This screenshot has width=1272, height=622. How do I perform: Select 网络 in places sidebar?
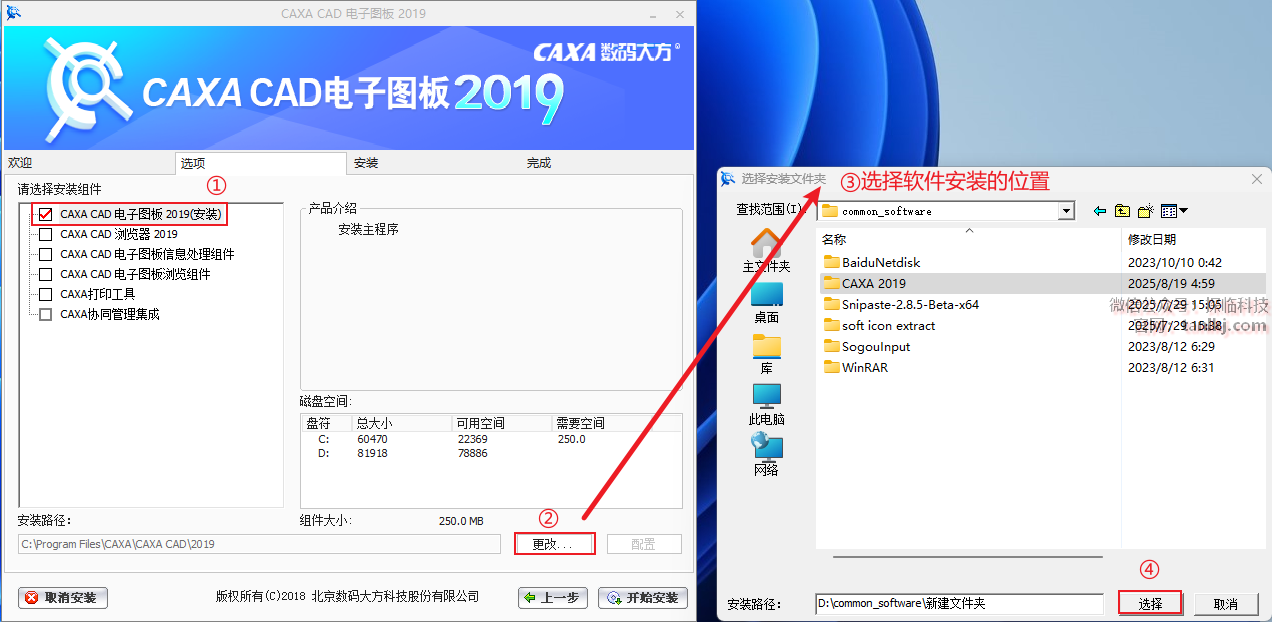coord(766,456)
